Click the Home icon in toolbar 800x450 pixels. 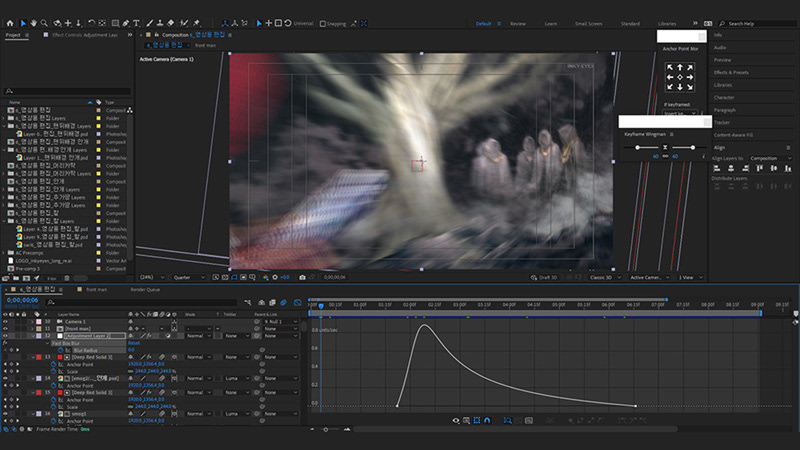point(10,22)
